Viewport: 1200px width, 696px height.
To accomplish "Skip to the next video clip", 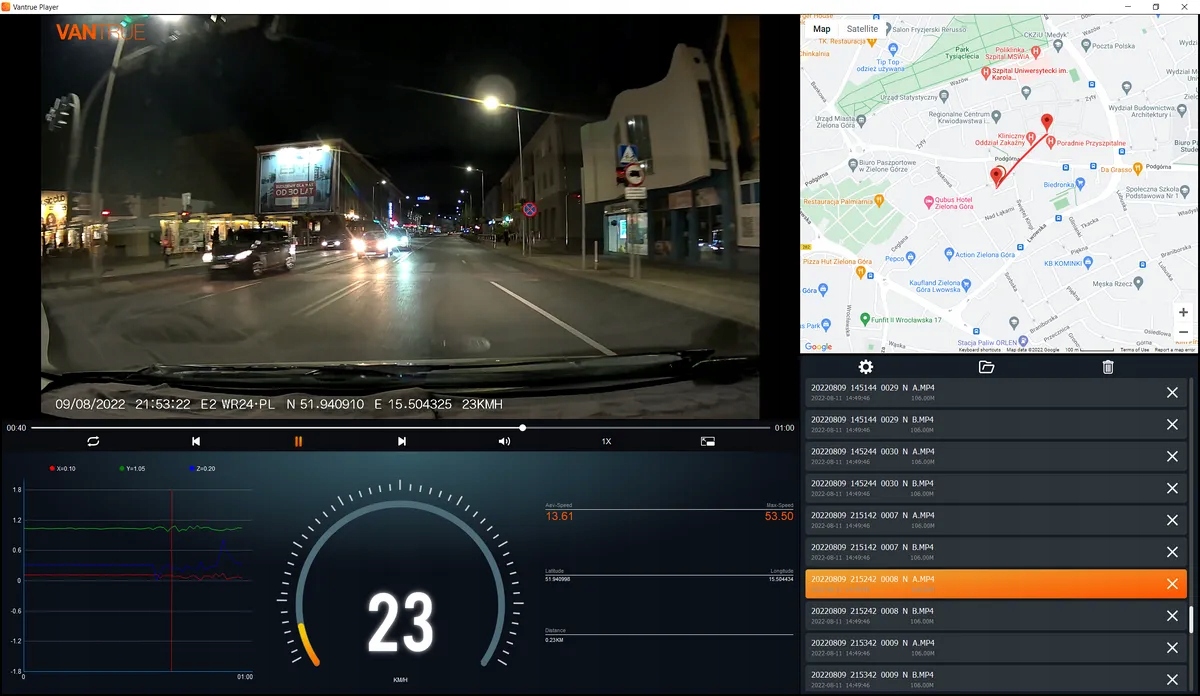I will point(402,441).
